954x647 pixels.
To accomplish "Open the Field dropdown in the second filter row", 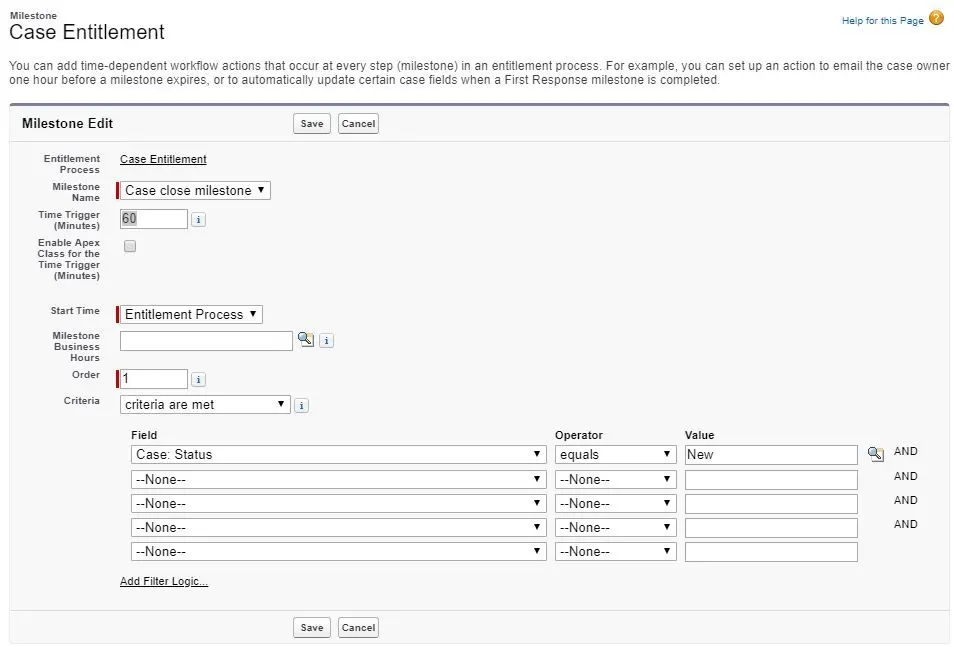I will coord(338,480).
